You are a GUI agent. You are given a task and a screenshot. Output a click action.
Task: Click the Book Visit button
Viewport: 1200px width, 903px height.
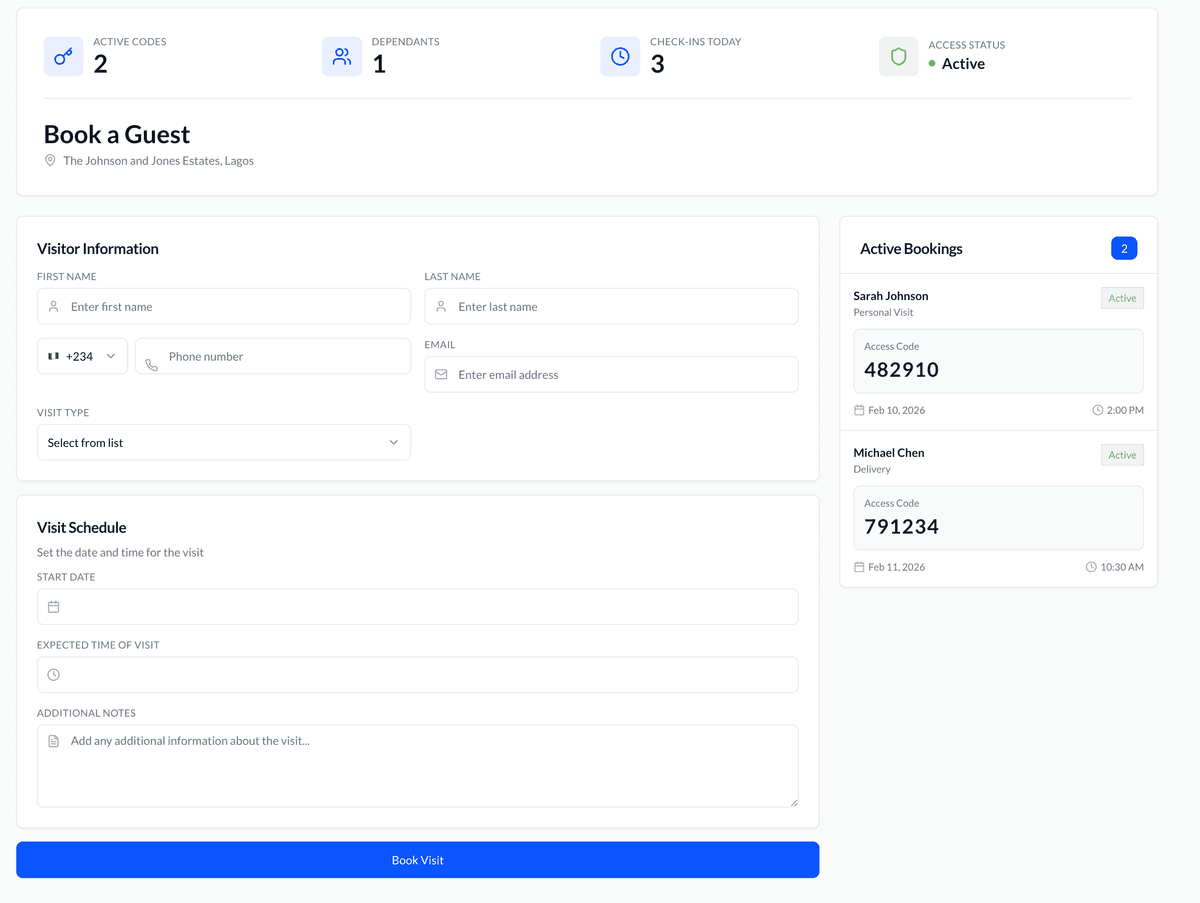tap(418, 859)
